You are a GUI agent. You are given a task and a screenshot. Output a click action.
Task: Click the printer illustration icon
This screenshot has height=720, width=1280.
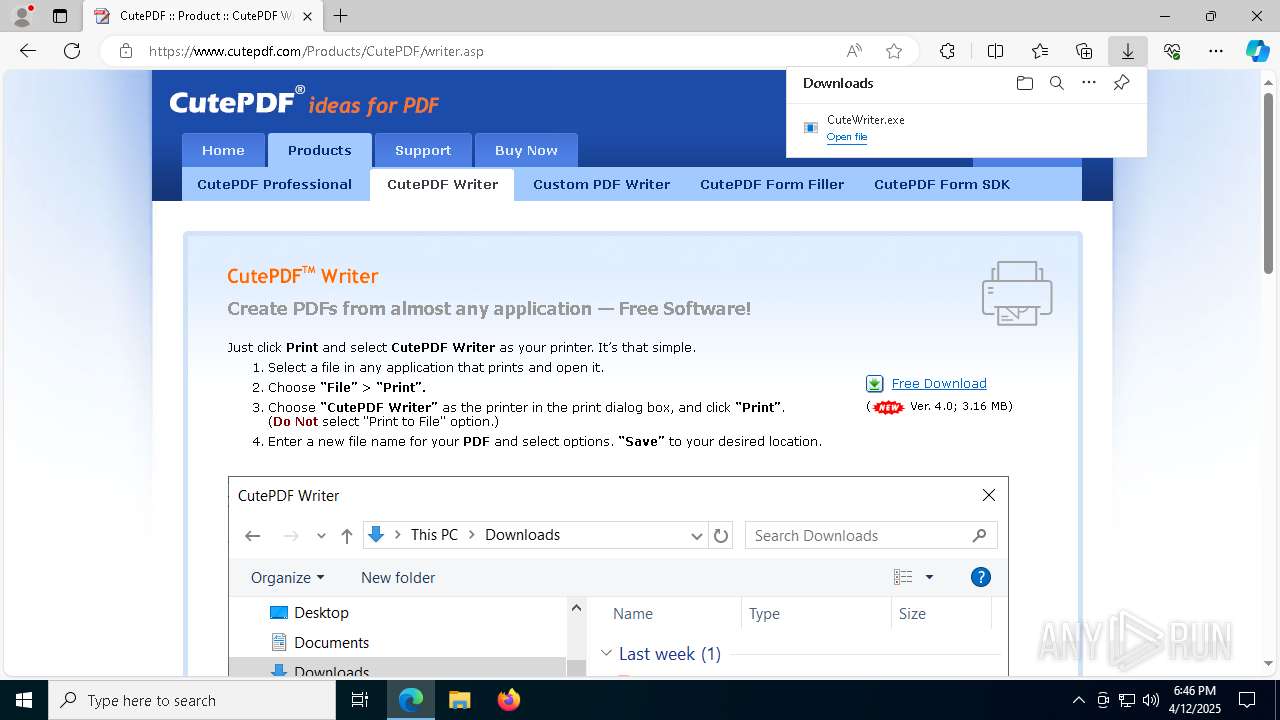coord(1017,293)
